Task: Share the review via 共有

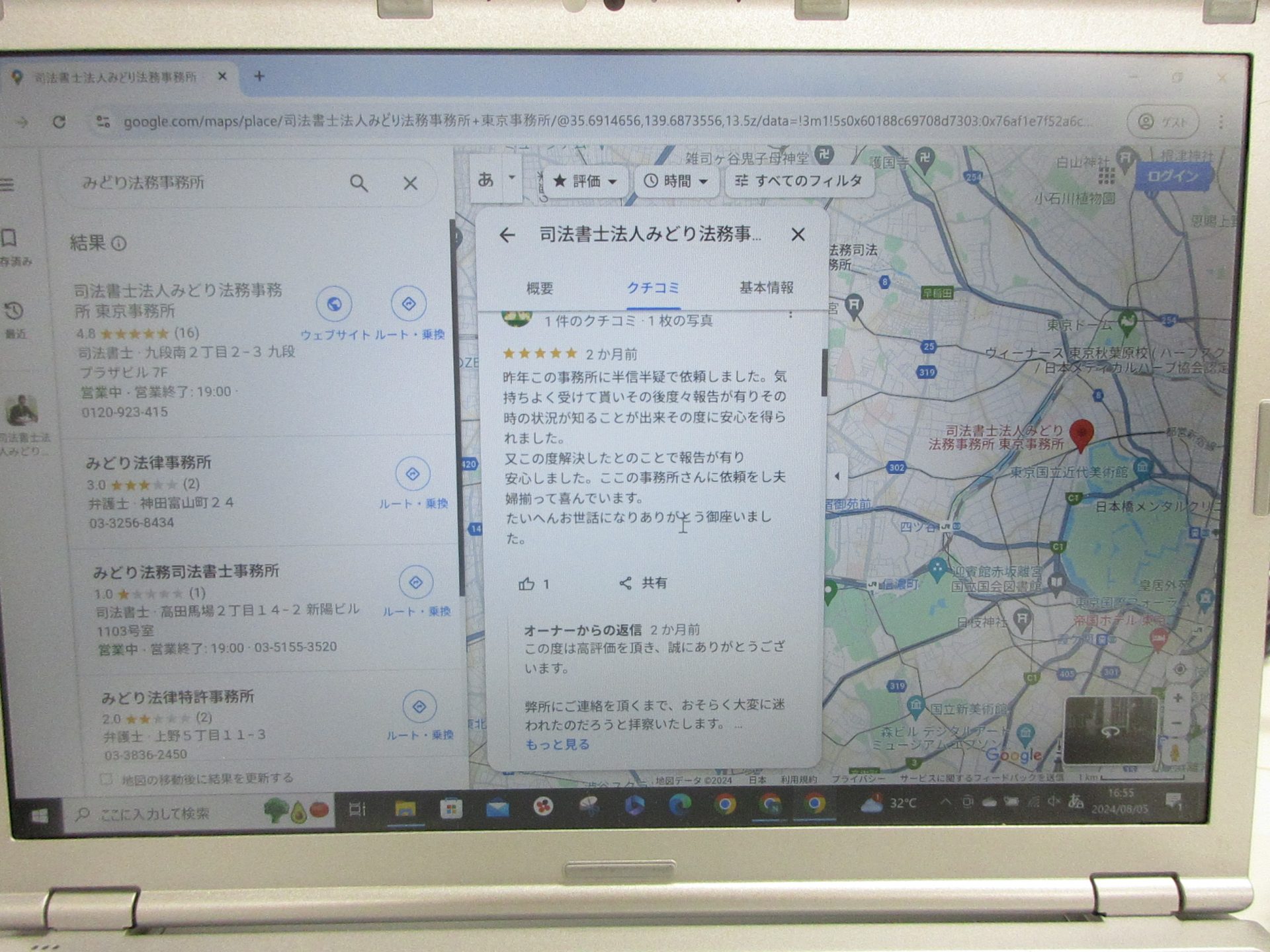Action: 643,583
